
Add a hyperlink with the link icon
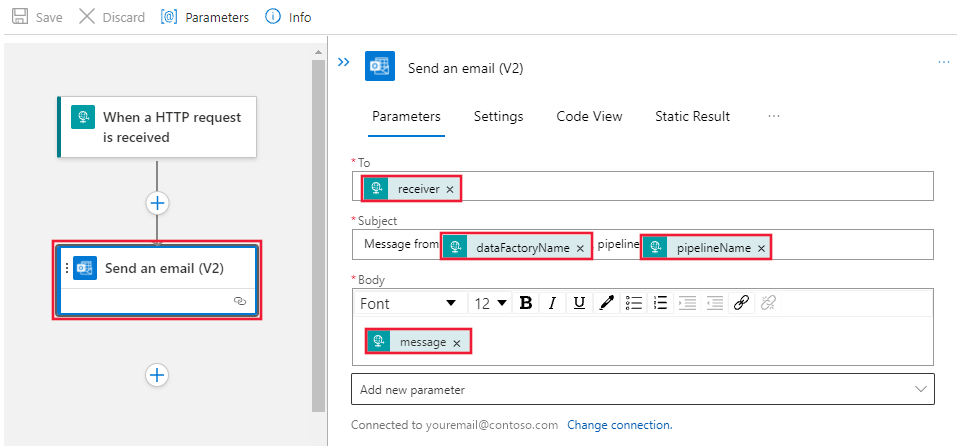(x=741, y=303)
